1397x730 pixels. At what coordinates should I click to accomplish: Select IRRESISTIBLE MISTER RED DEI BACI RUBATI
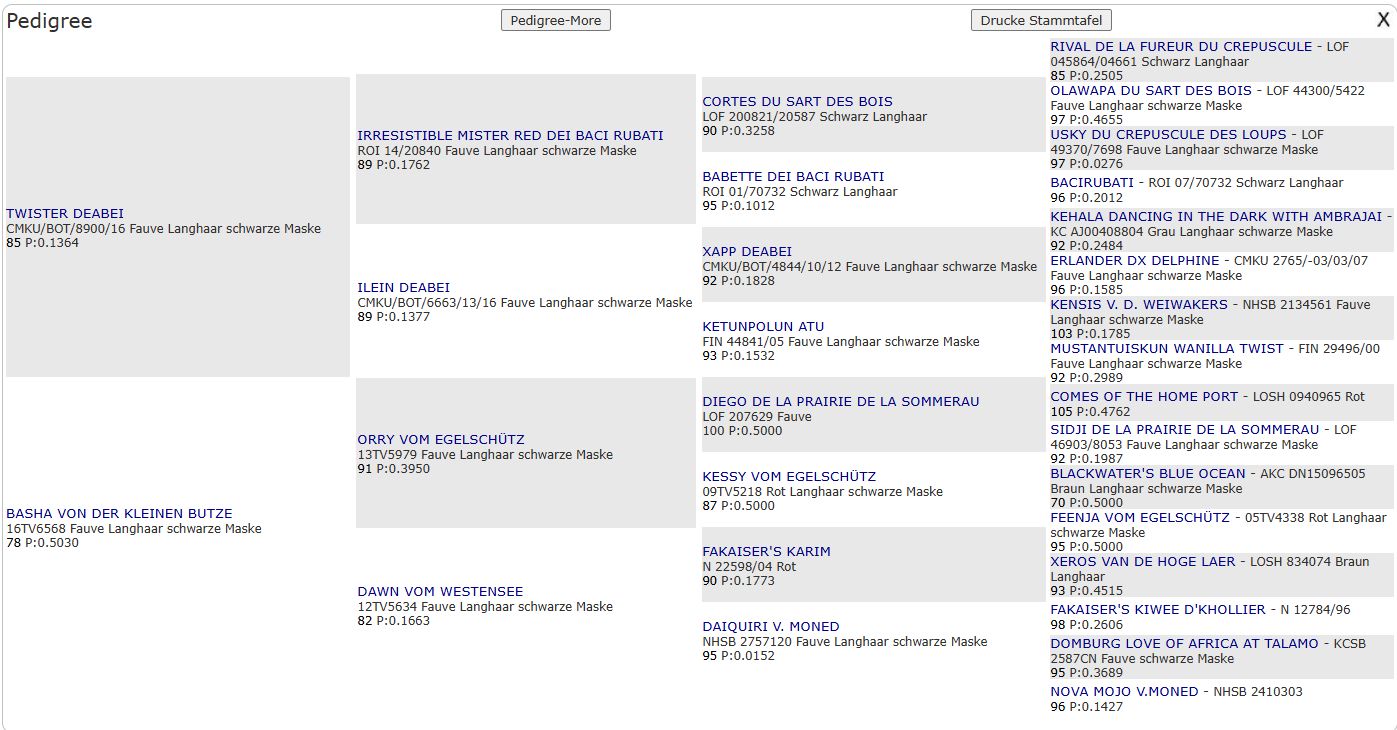[x=510, y=135]
